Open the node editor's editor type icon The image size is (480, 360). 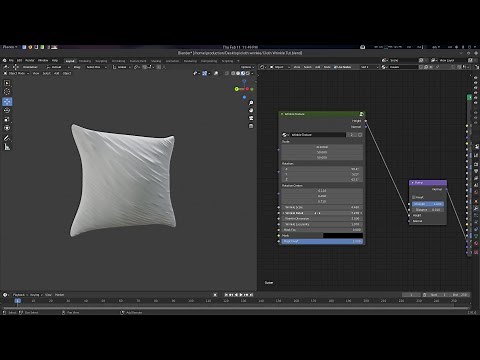pyautogui.click(x=263, y=67)
